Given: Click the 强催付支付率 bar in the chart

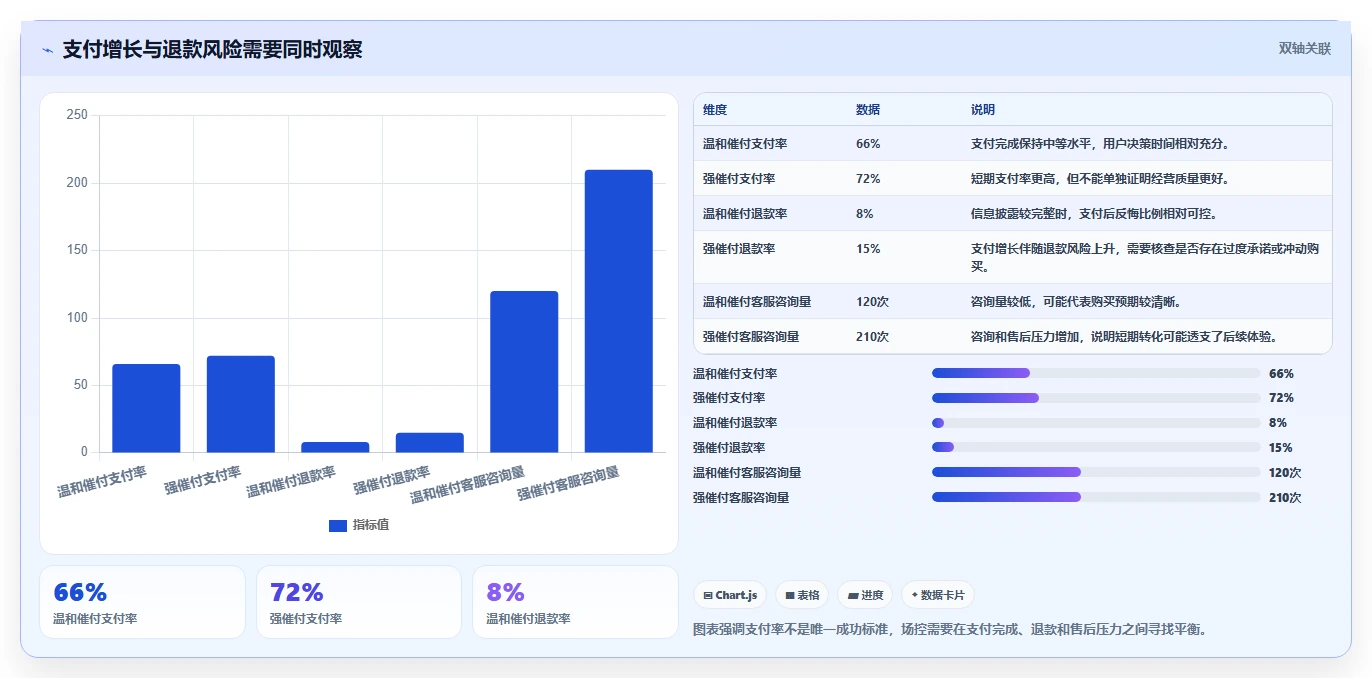Looking at the screenshot, I should pyautogui.click(x=241, y=404).
